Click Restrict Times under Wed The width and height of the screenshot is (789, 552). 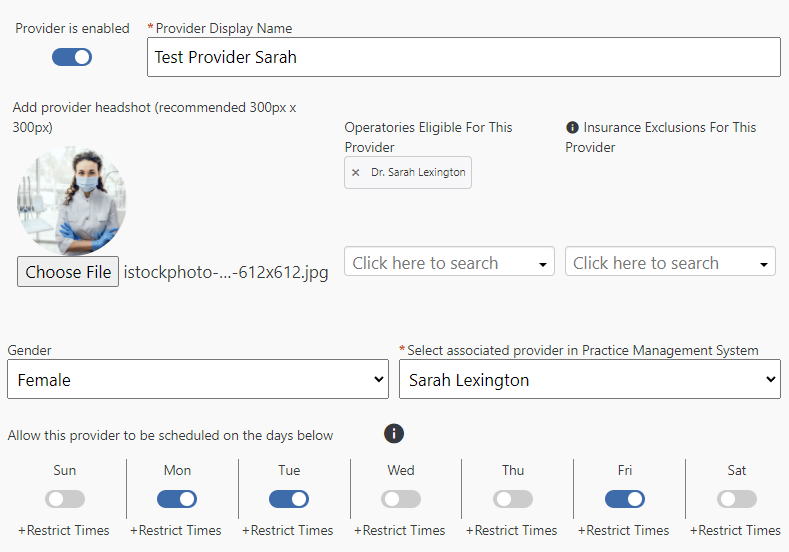pos(400,530)
